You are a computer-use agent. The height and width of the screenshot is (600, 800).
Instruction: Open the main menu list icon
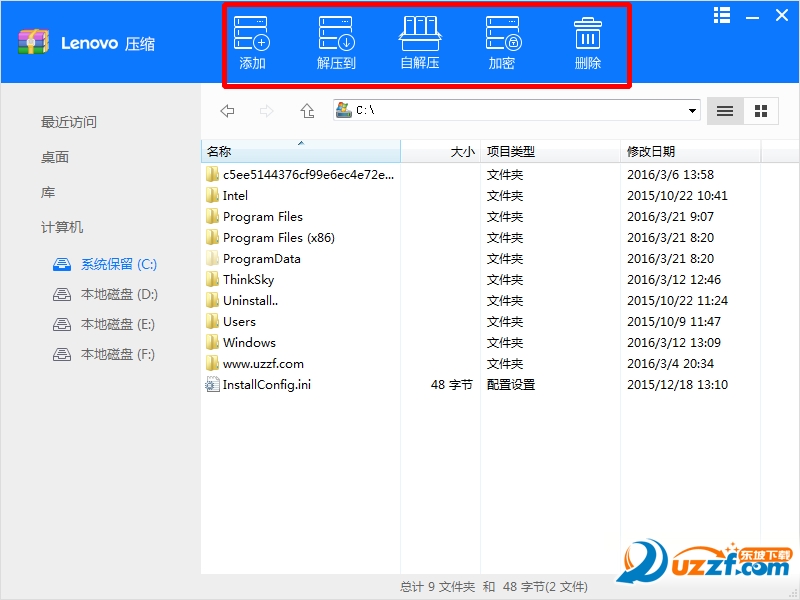(x=722, y=15)
